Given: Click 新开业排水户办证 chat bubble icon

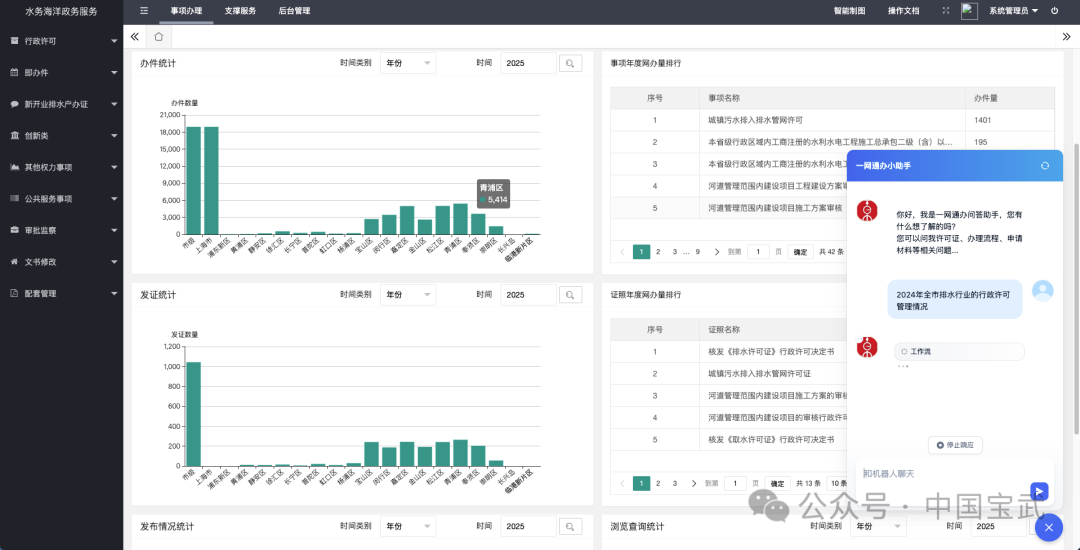Looking at the screenshot, I should 14,104.
